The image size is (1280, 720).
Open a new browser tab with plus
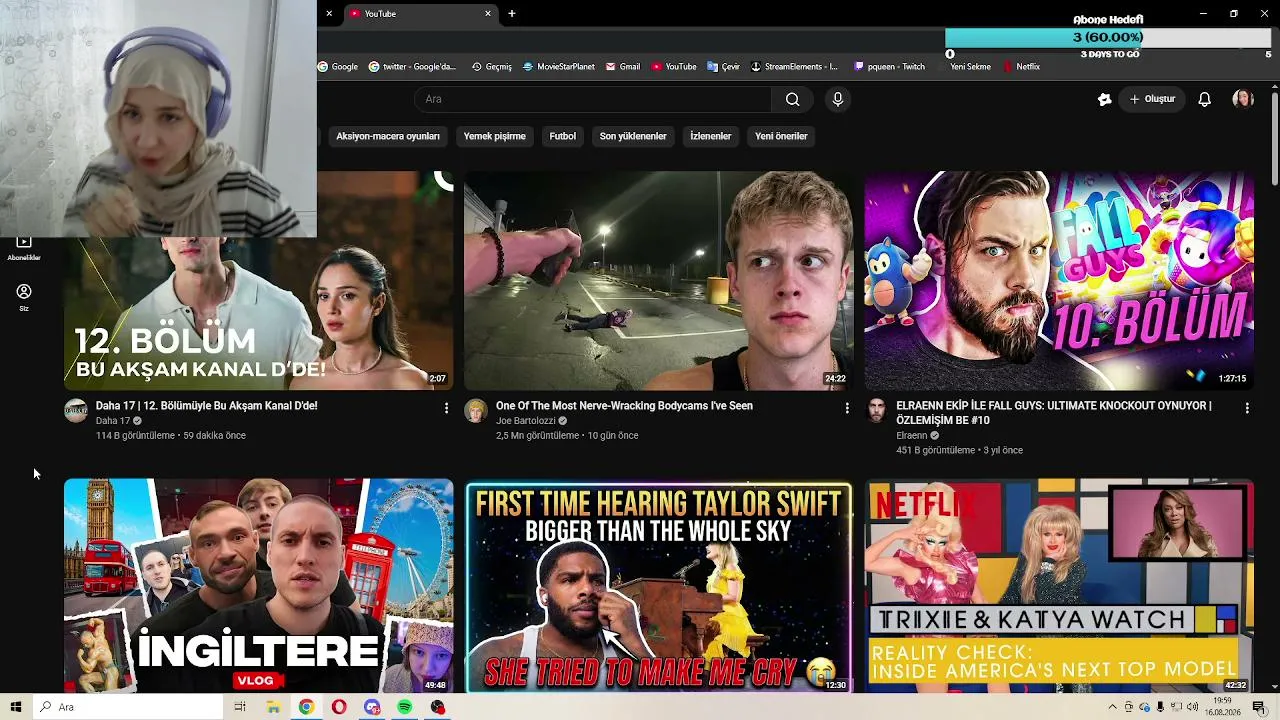coord(512,14)
